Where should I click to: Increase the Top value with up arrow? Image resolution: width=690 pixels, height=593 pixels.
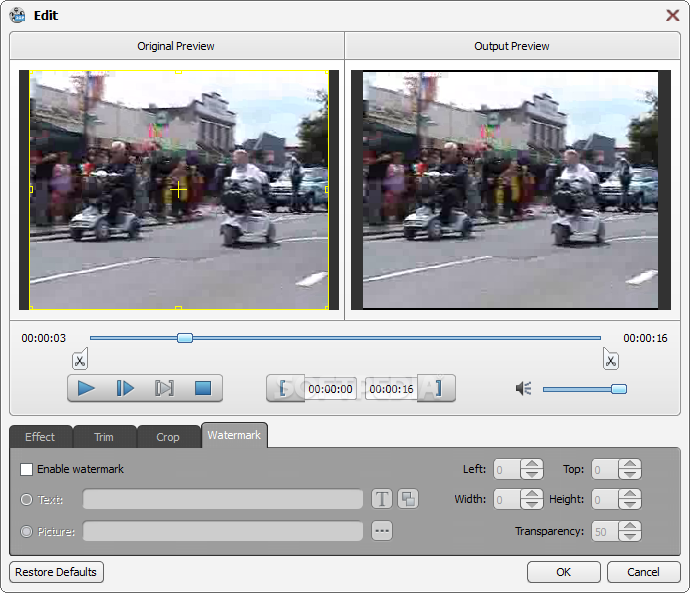coord(630,464)
